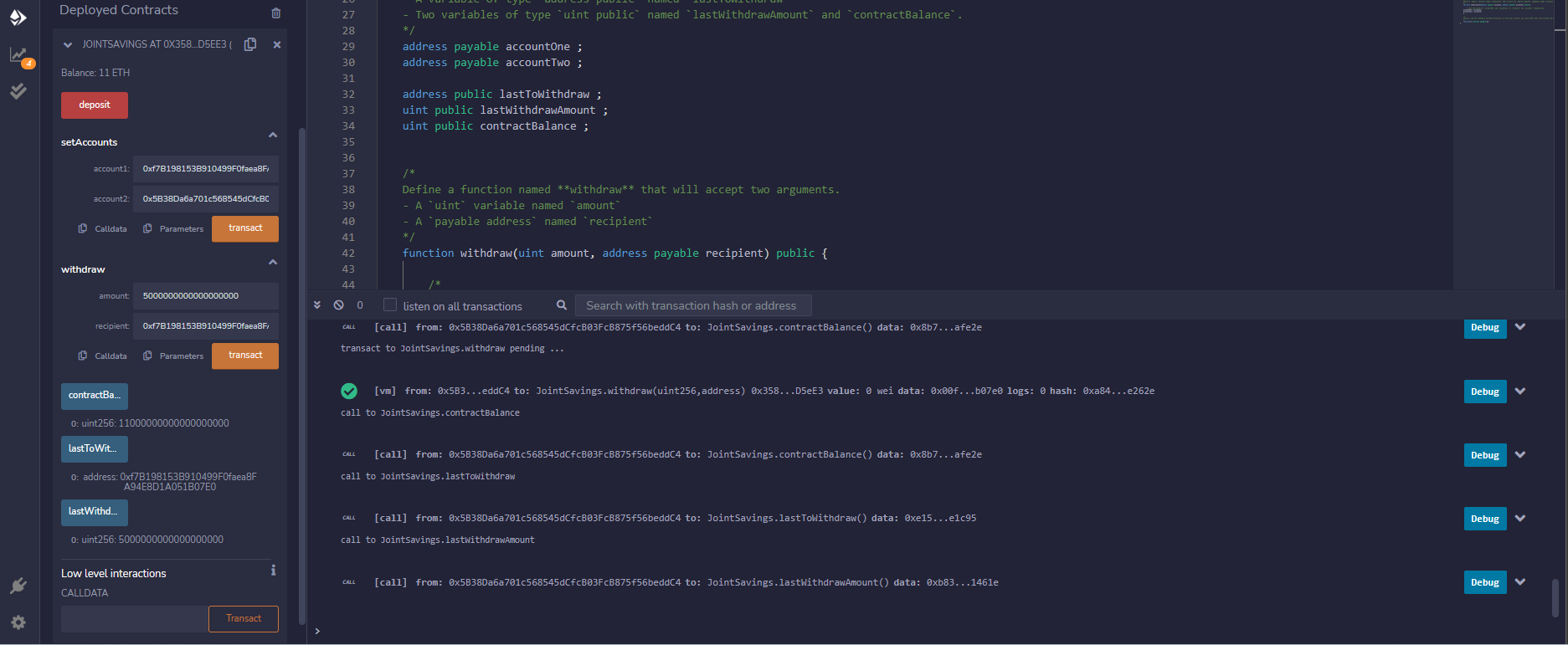Toggle terminal collapse double-chevron icon
Screen dimensions: 1568x645
(x=317, y=305)
